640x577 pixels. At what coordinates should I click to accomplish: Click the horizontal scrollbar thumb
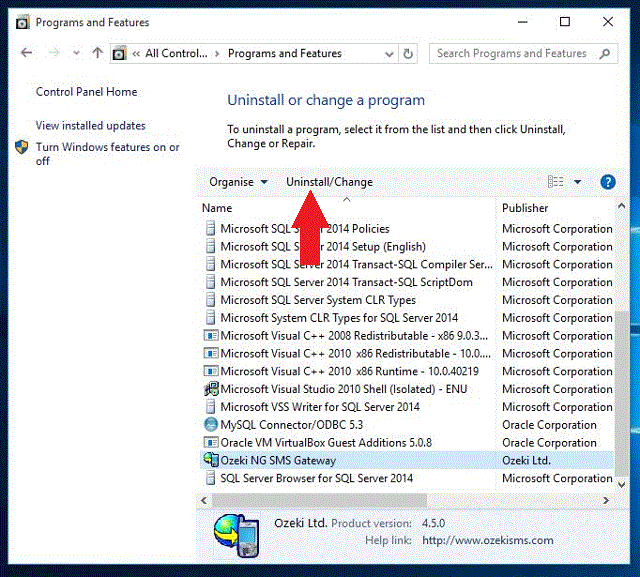pos(319,500)
